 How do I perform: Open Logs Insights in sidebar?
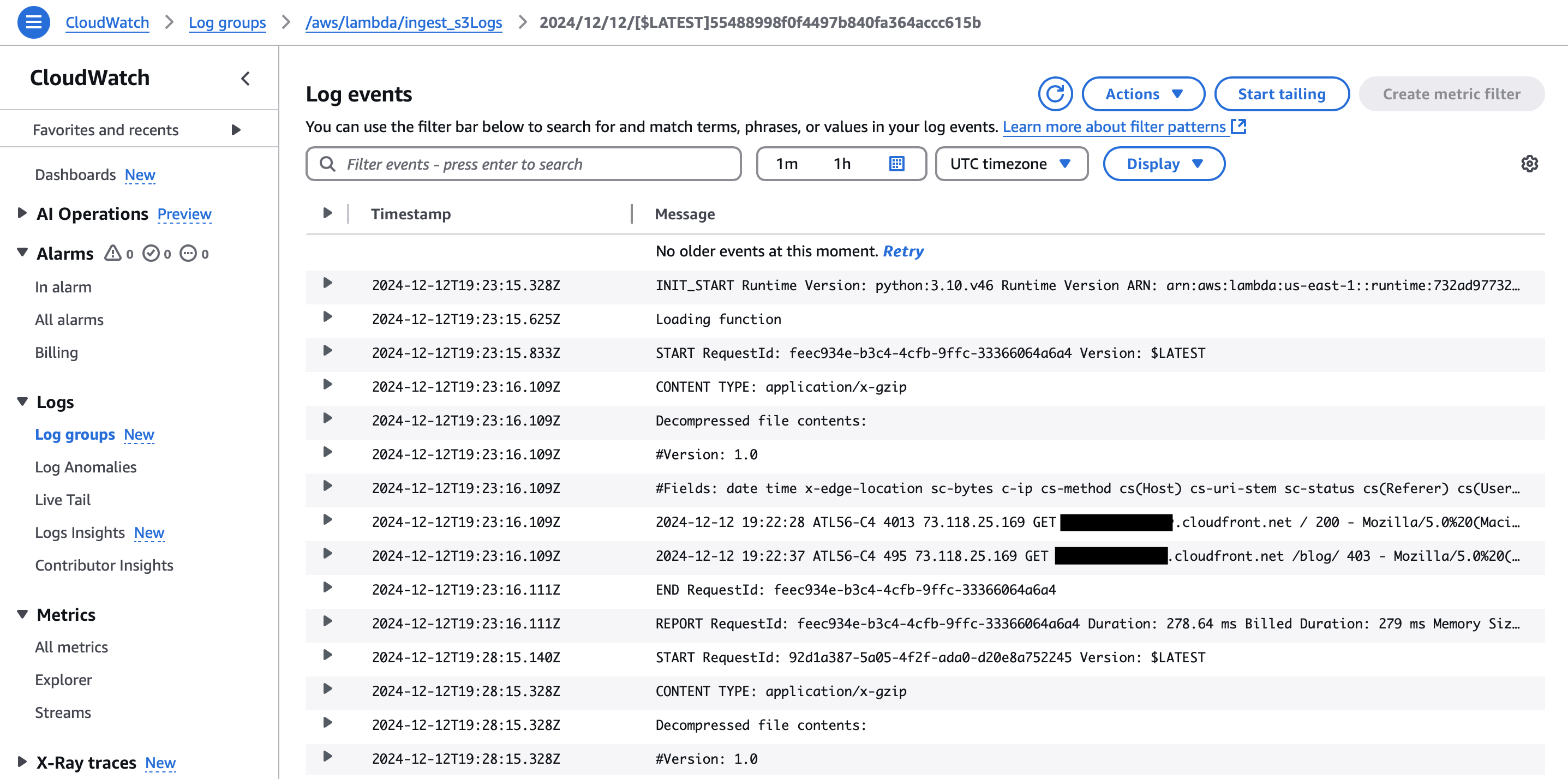click(80, 532)
